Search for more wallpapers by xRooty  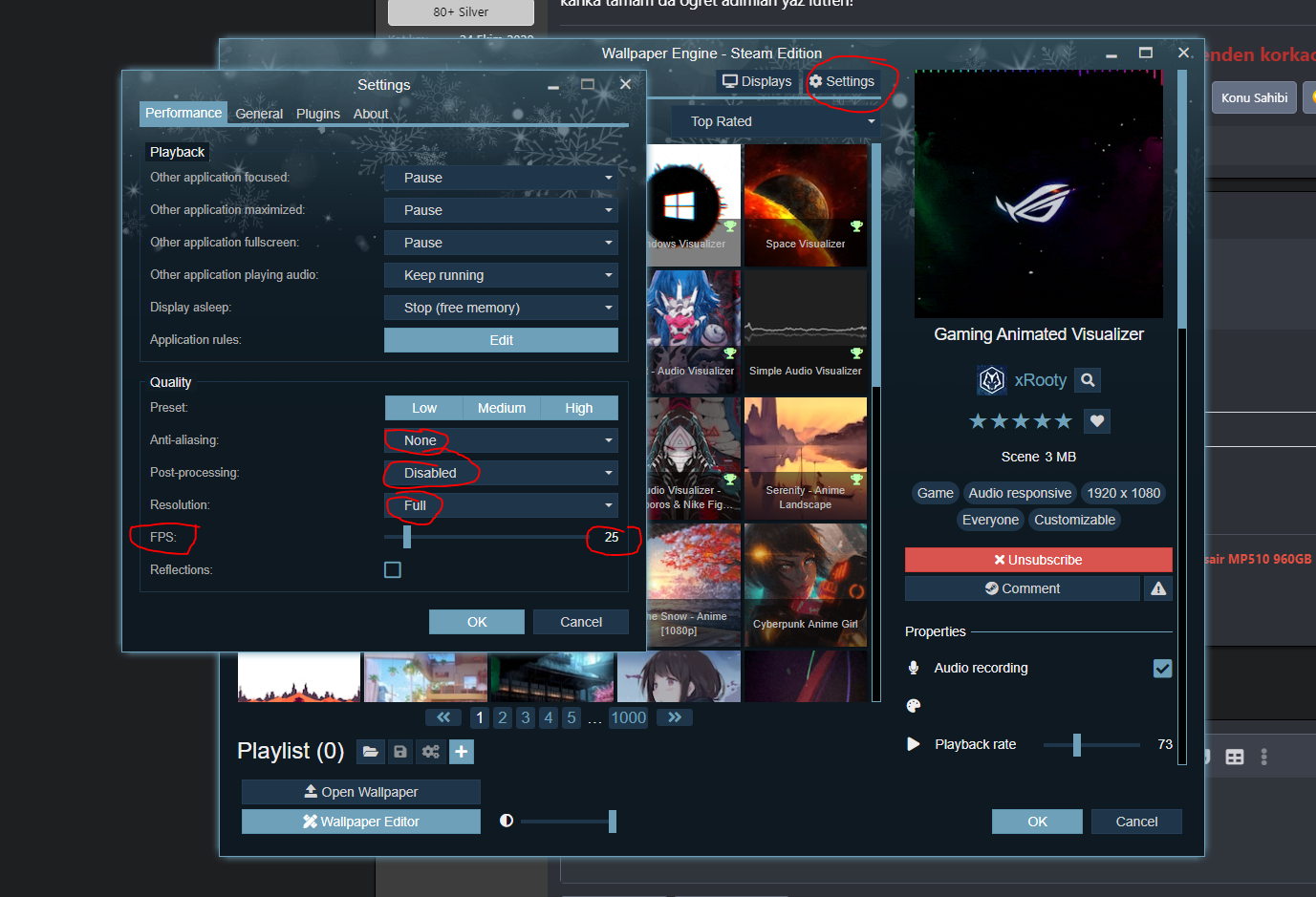(x=1088, y=380)
